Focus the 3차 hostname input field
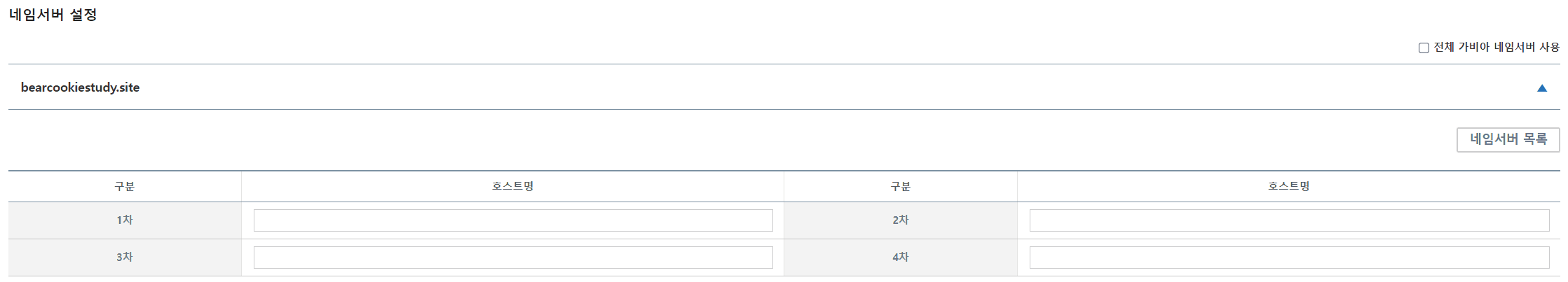This screenshot has height=282, width=1568. point(513,258)
